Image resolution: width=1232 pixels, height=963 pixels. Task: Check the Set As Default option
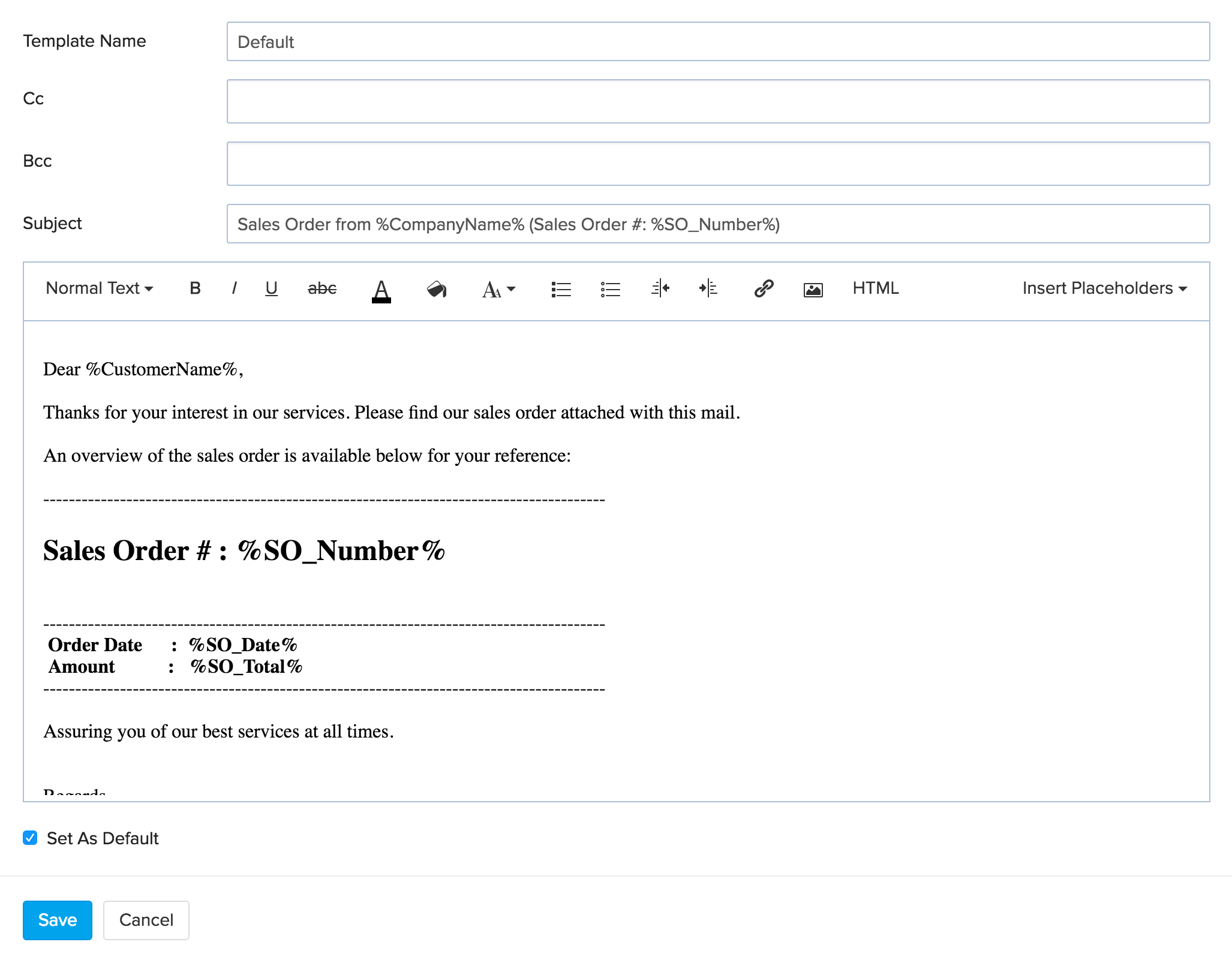coord(29,838)
